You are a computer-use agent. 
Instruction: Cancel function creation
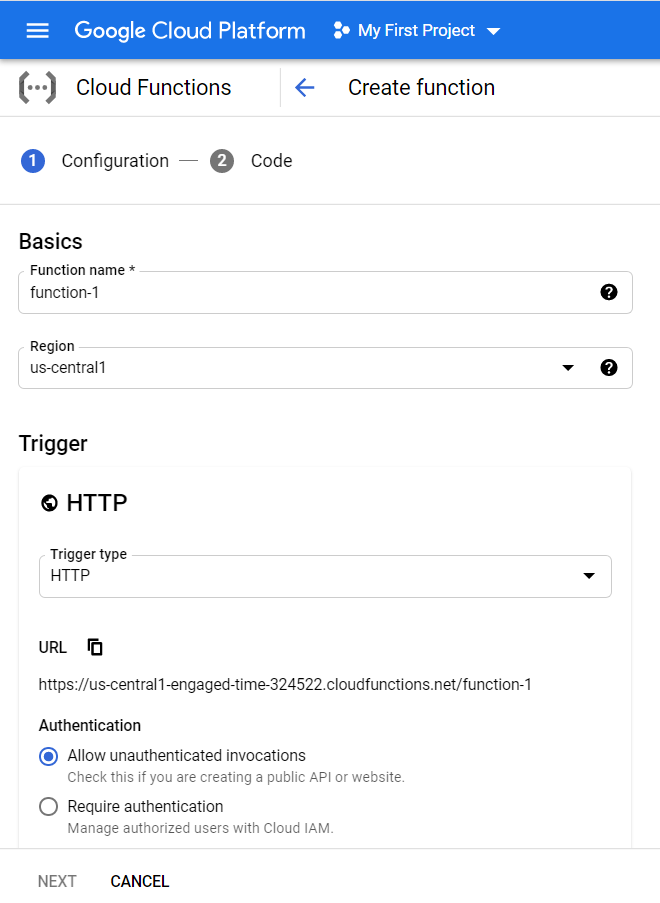point(139,881)
